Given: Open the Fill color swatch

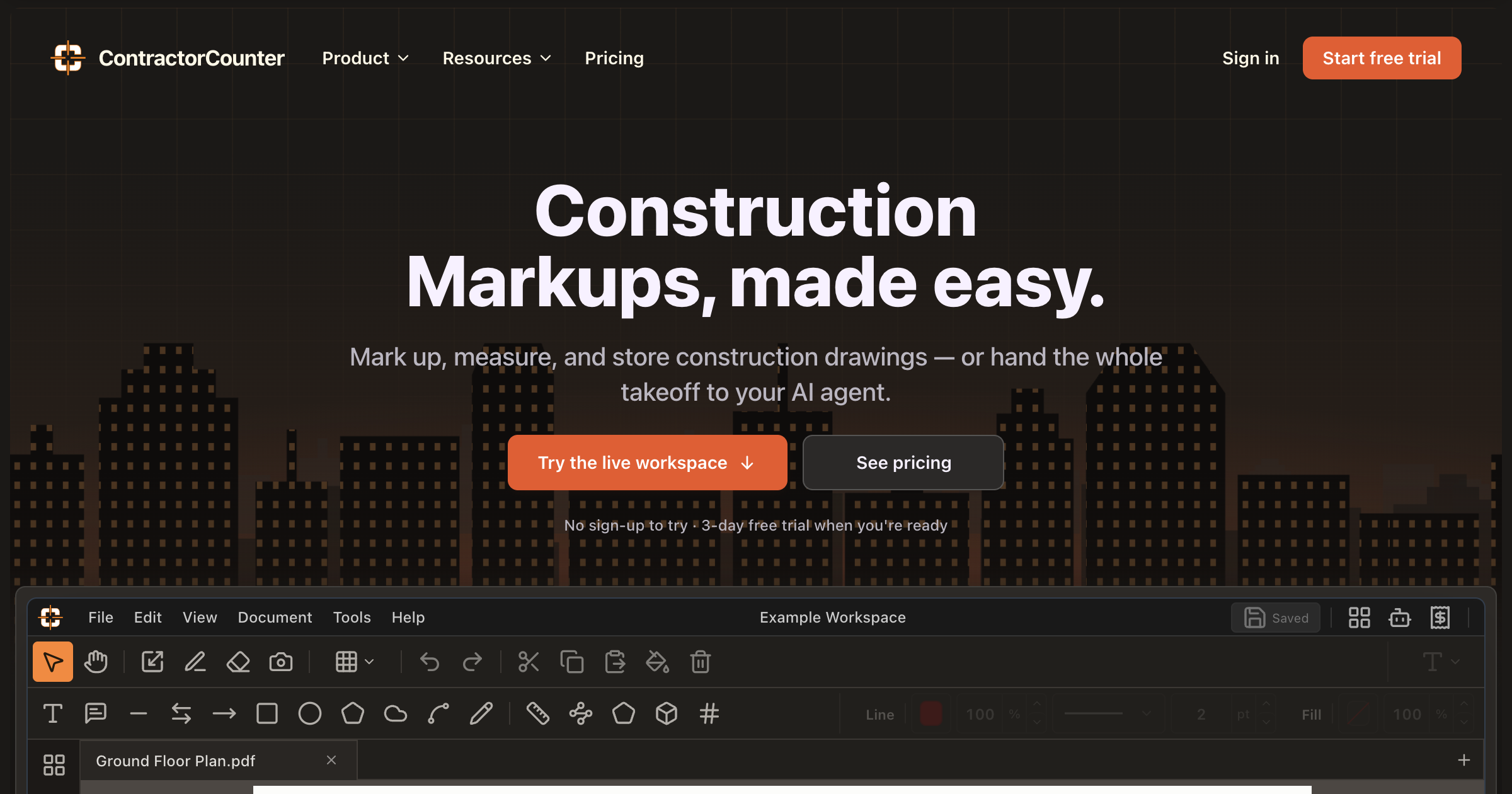Looking at the screenshot, I should click(x=1357, y=714).
